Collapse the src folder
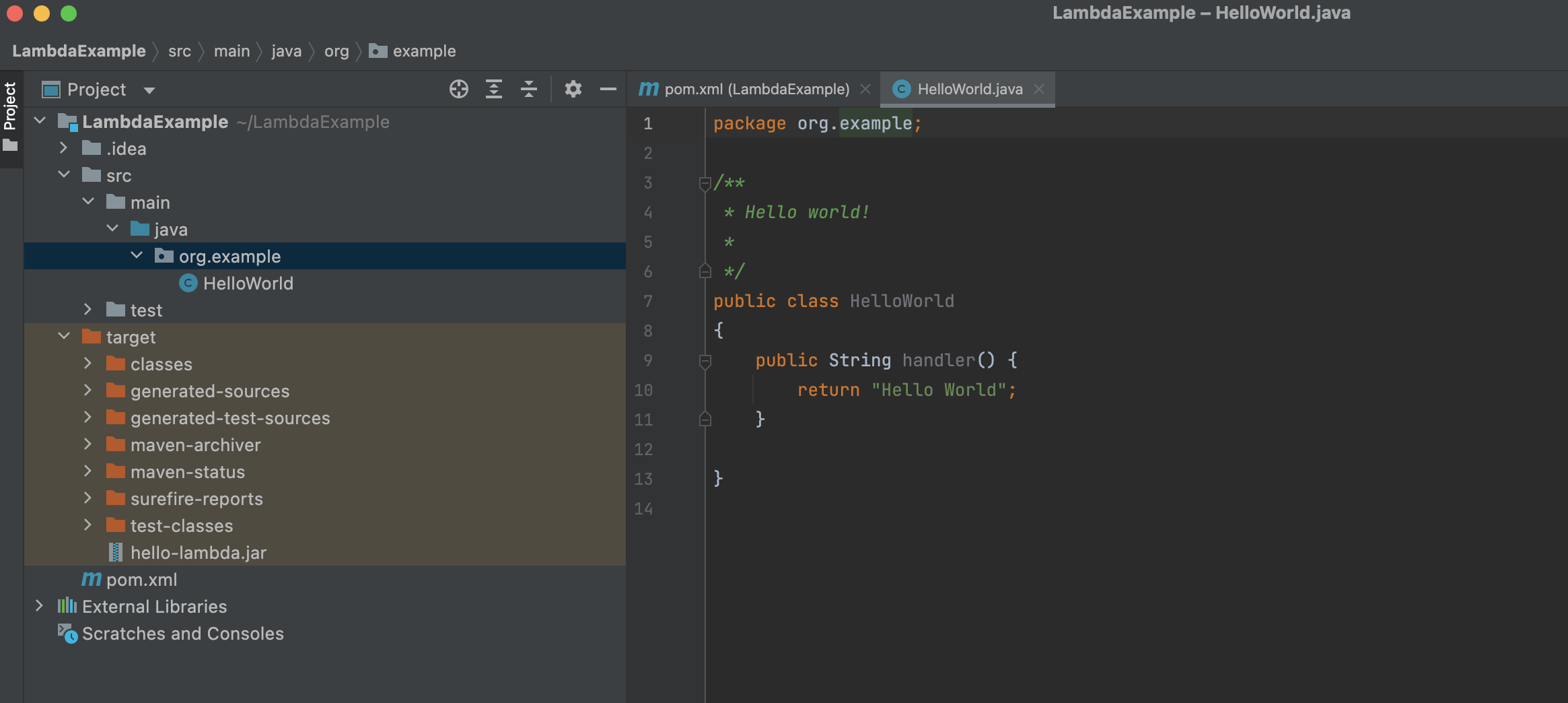Screen dimensions: 1568x703 [x=64, y=175]
